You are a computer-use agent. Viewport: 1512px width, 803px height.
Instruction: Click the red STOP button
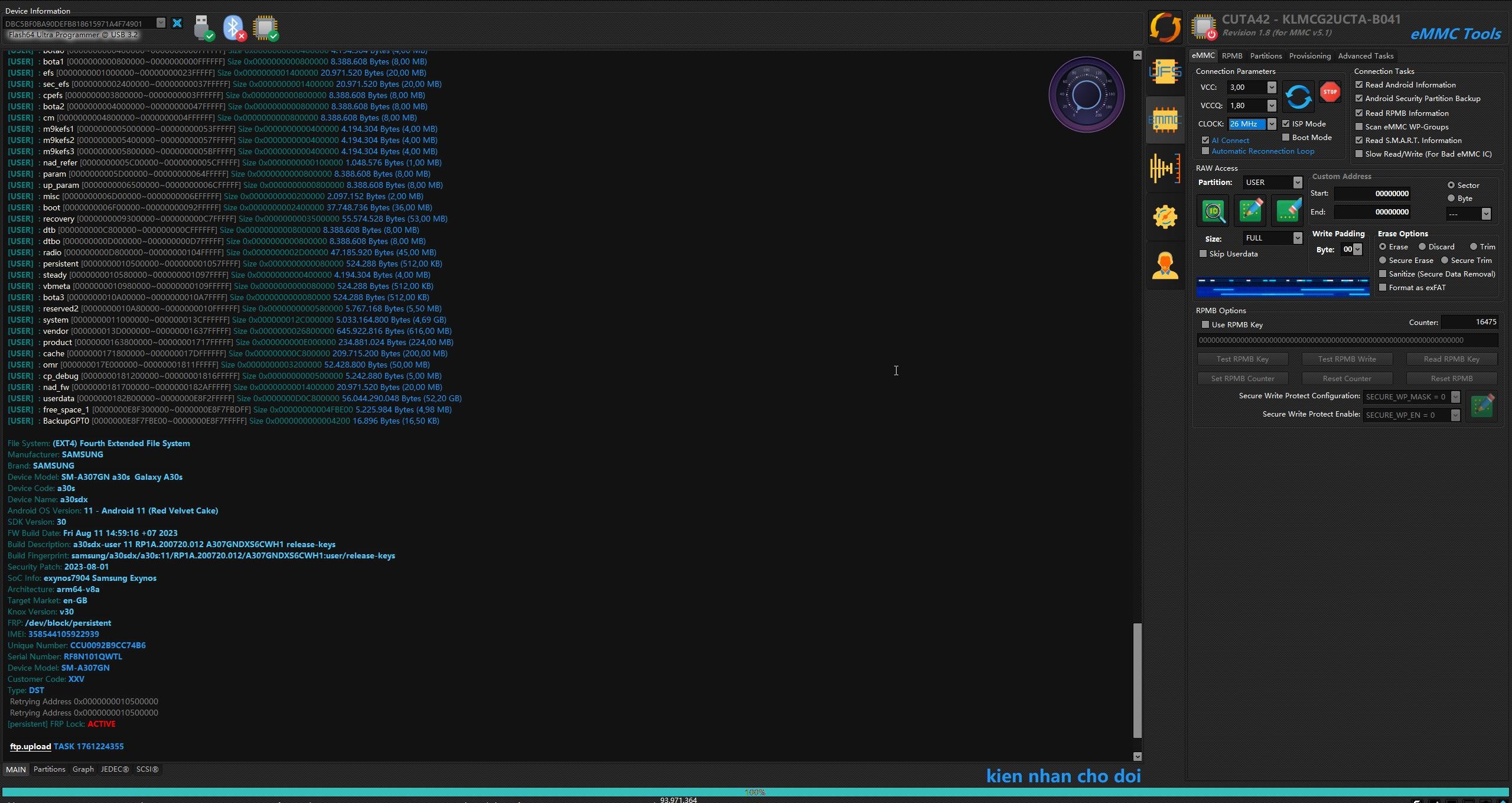pyautogui.click(x=1329, y=92)
